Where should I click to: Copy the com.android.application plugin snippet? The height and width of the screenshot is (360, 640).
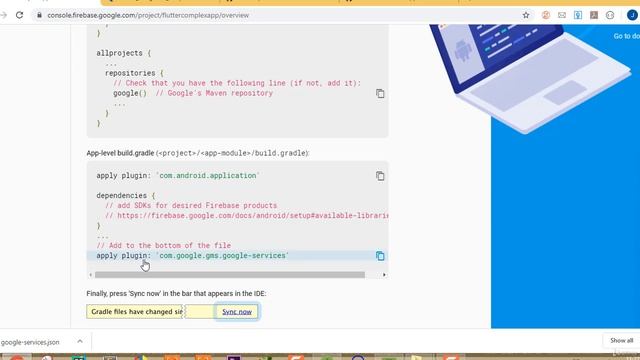(x=380, y=176)
